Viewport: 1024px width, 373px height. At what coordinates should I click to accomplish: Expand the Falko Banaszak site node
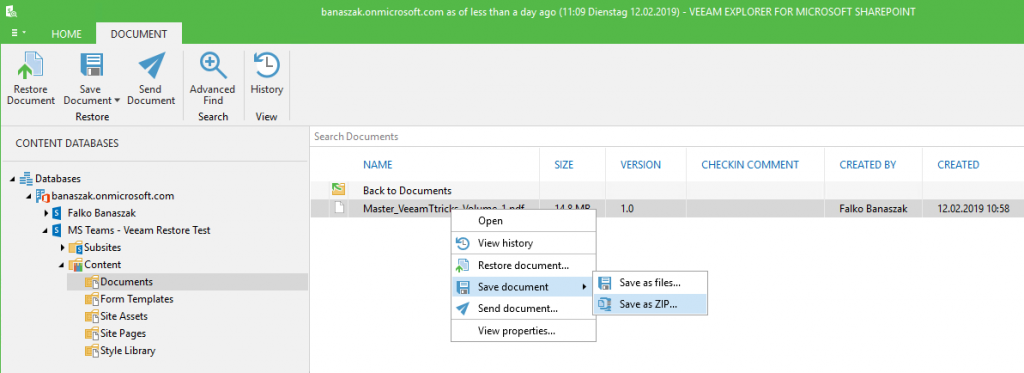point(46,213)
